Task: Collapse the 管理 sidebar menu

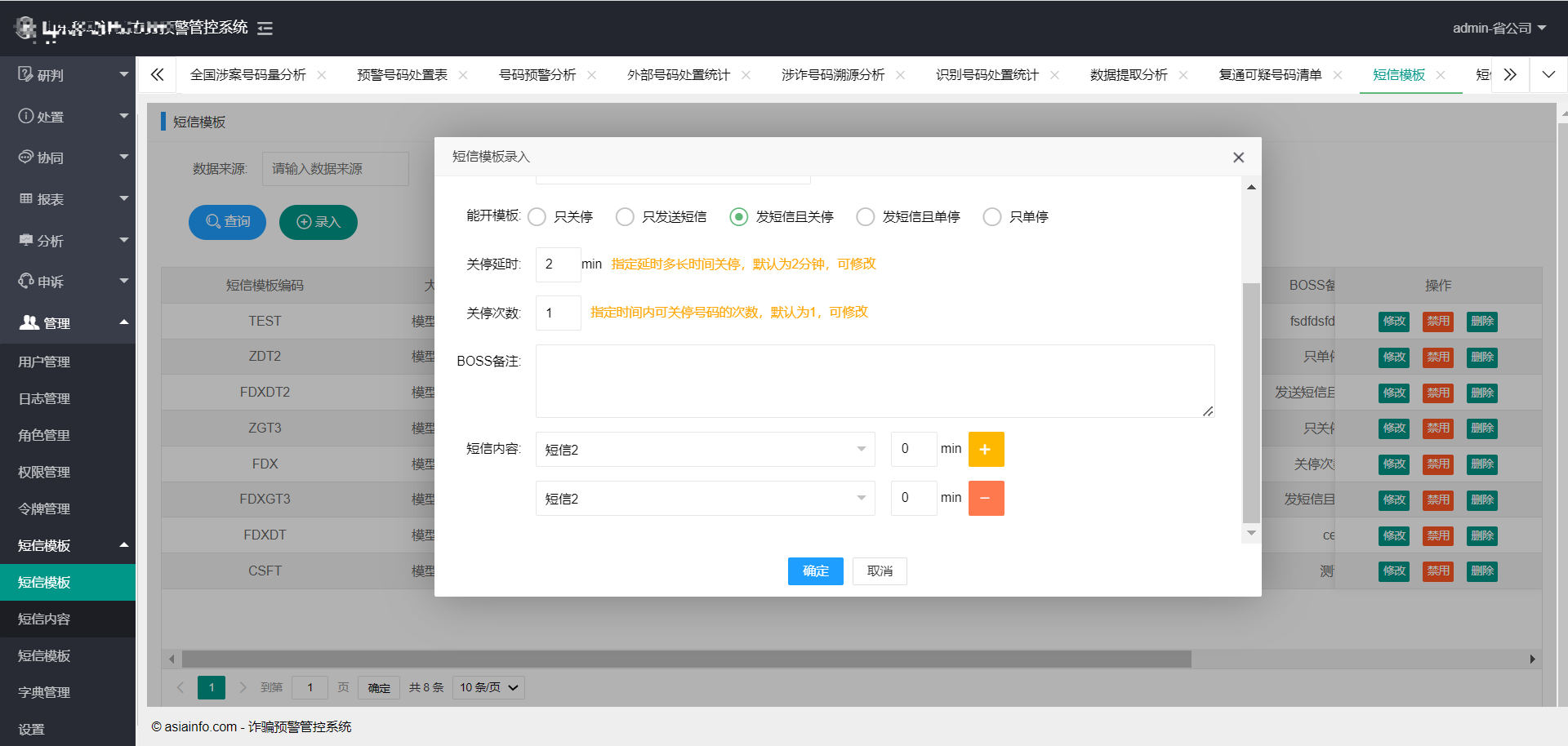Action: pos(68,323)
